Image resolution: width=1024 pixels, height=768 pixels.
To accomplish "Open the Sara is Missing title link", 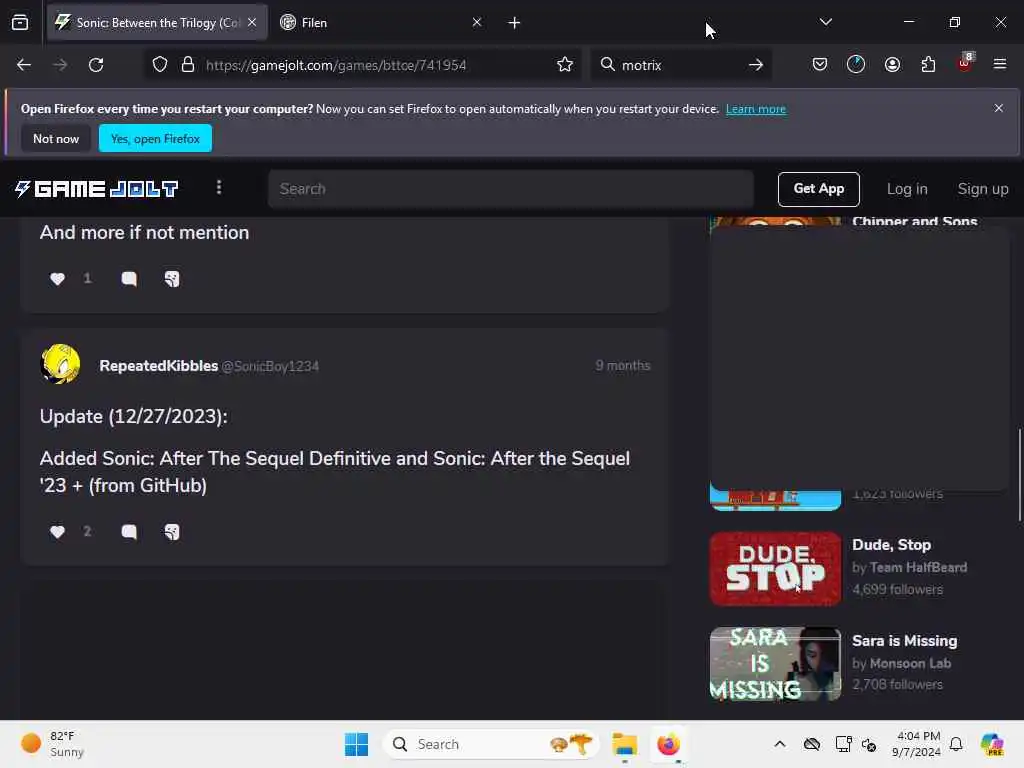I will coord(904,641).
